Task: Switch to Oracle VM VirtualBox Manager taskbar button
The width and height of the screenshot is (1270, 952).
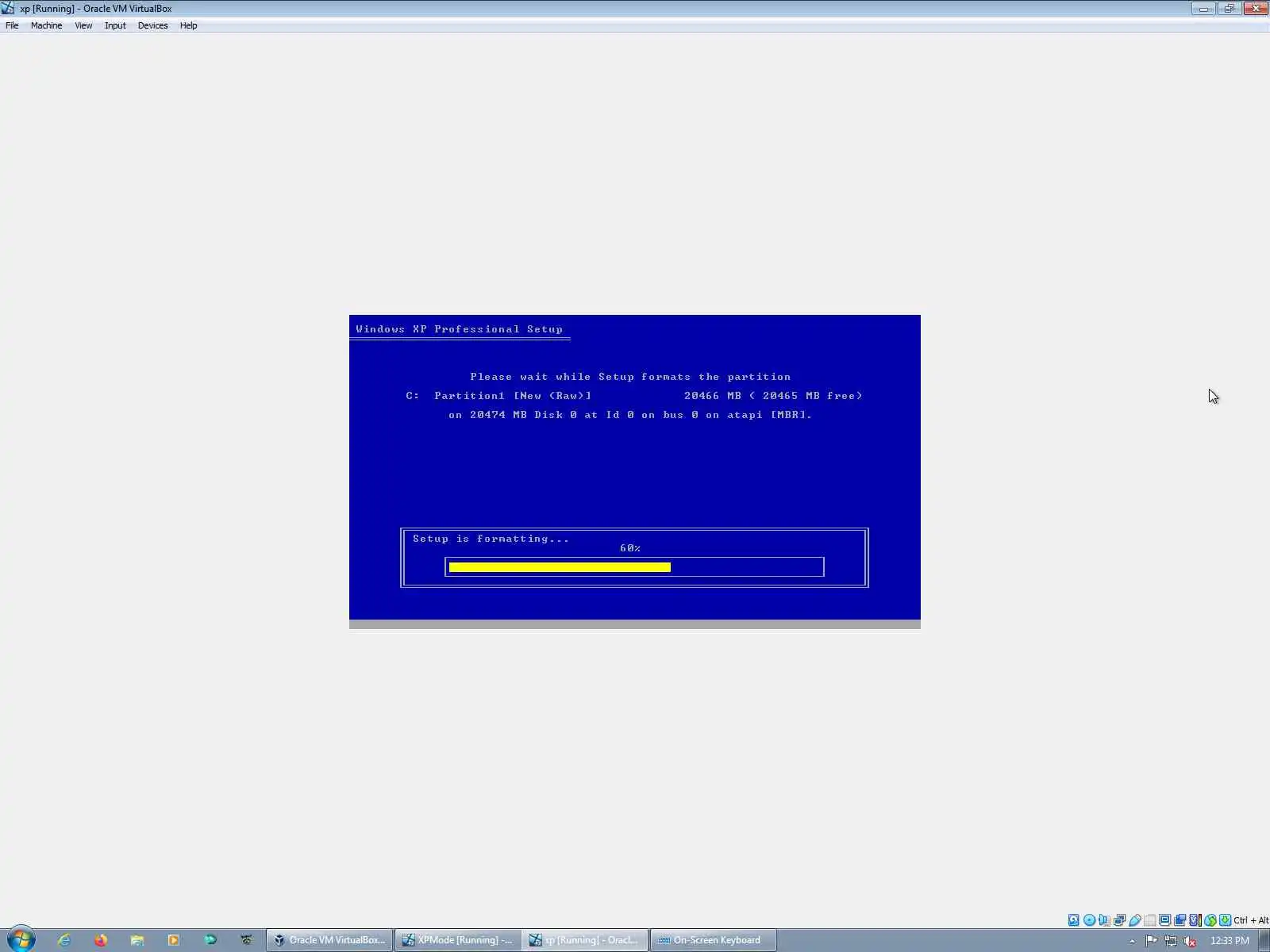Action: point(329,940)
